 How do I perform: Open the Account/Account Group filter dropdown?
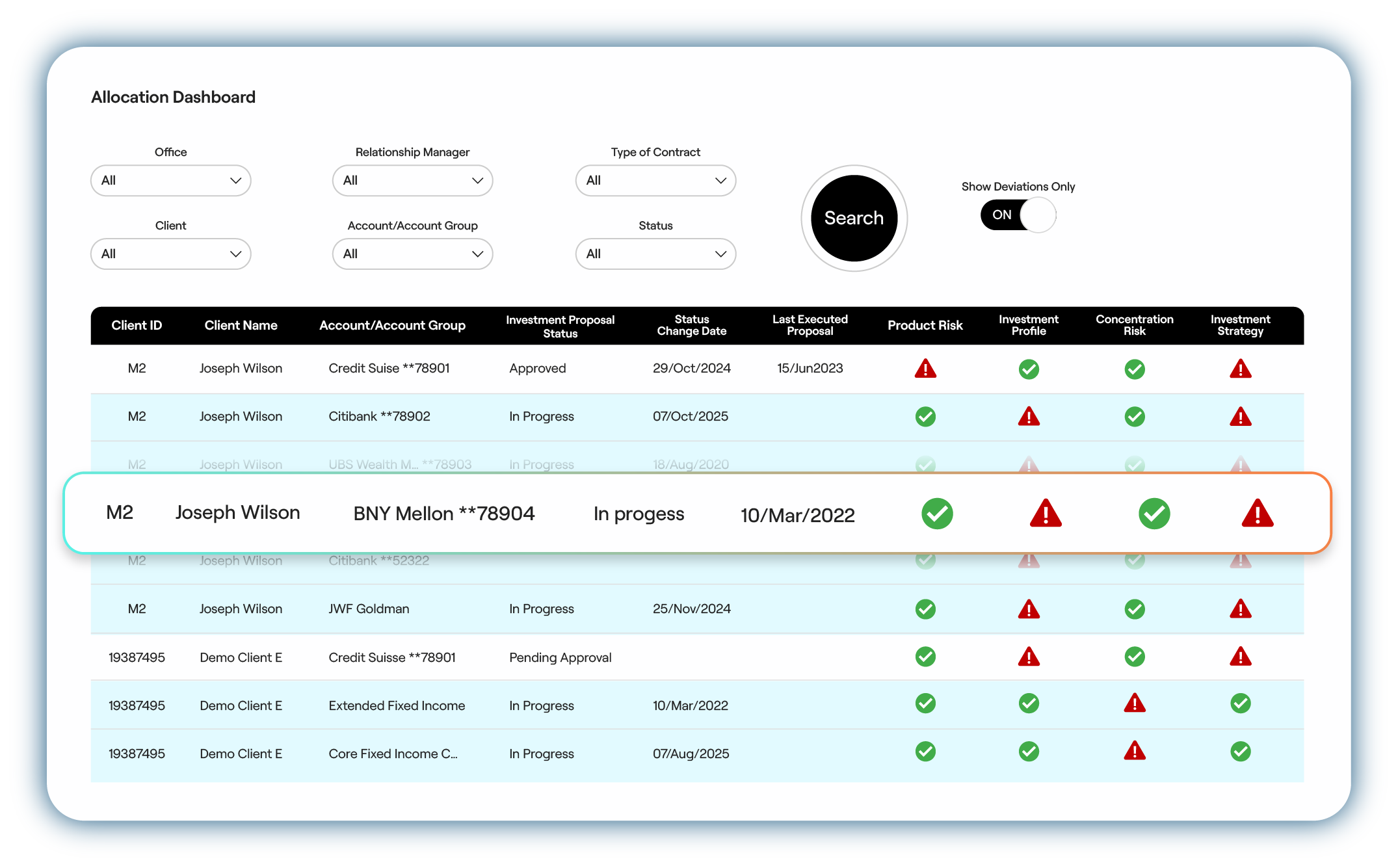(412, 254)
